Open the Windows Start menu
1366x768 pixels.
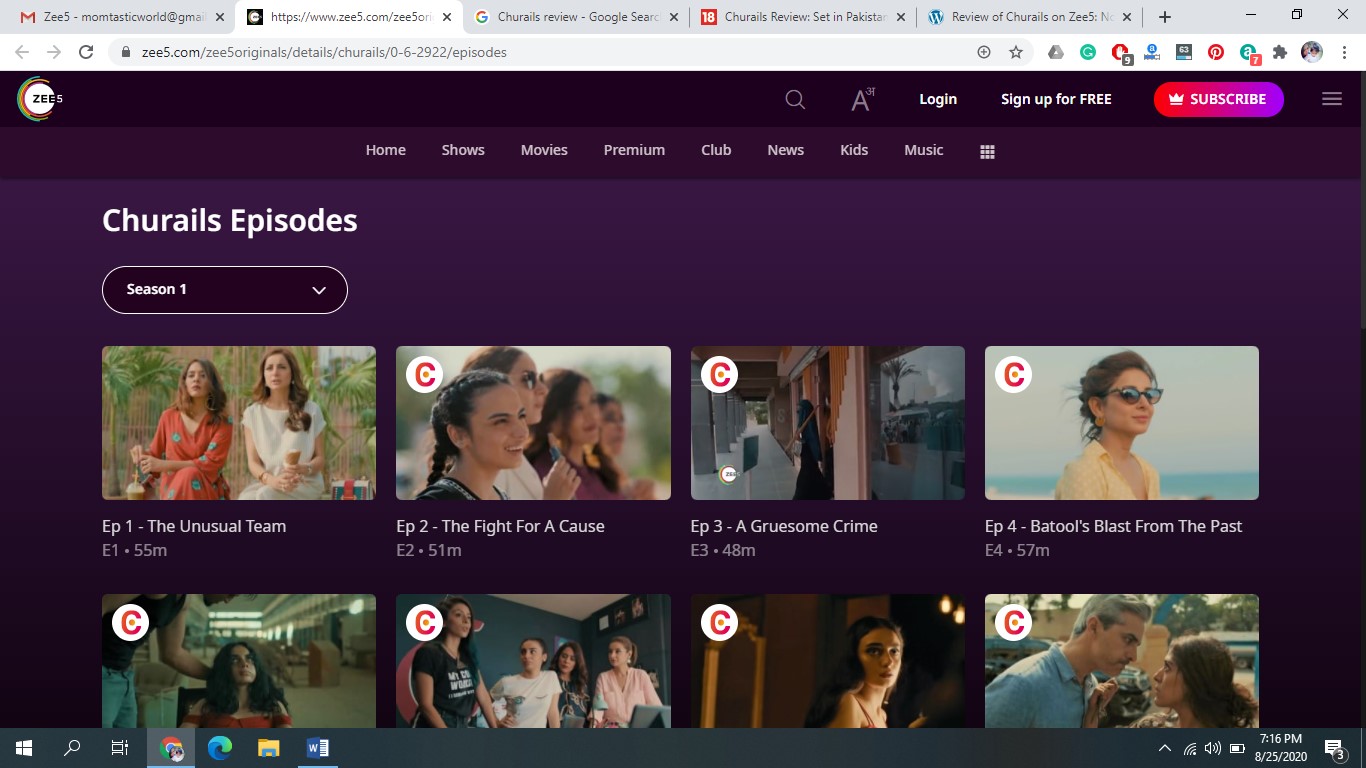(x=24, y=748)
